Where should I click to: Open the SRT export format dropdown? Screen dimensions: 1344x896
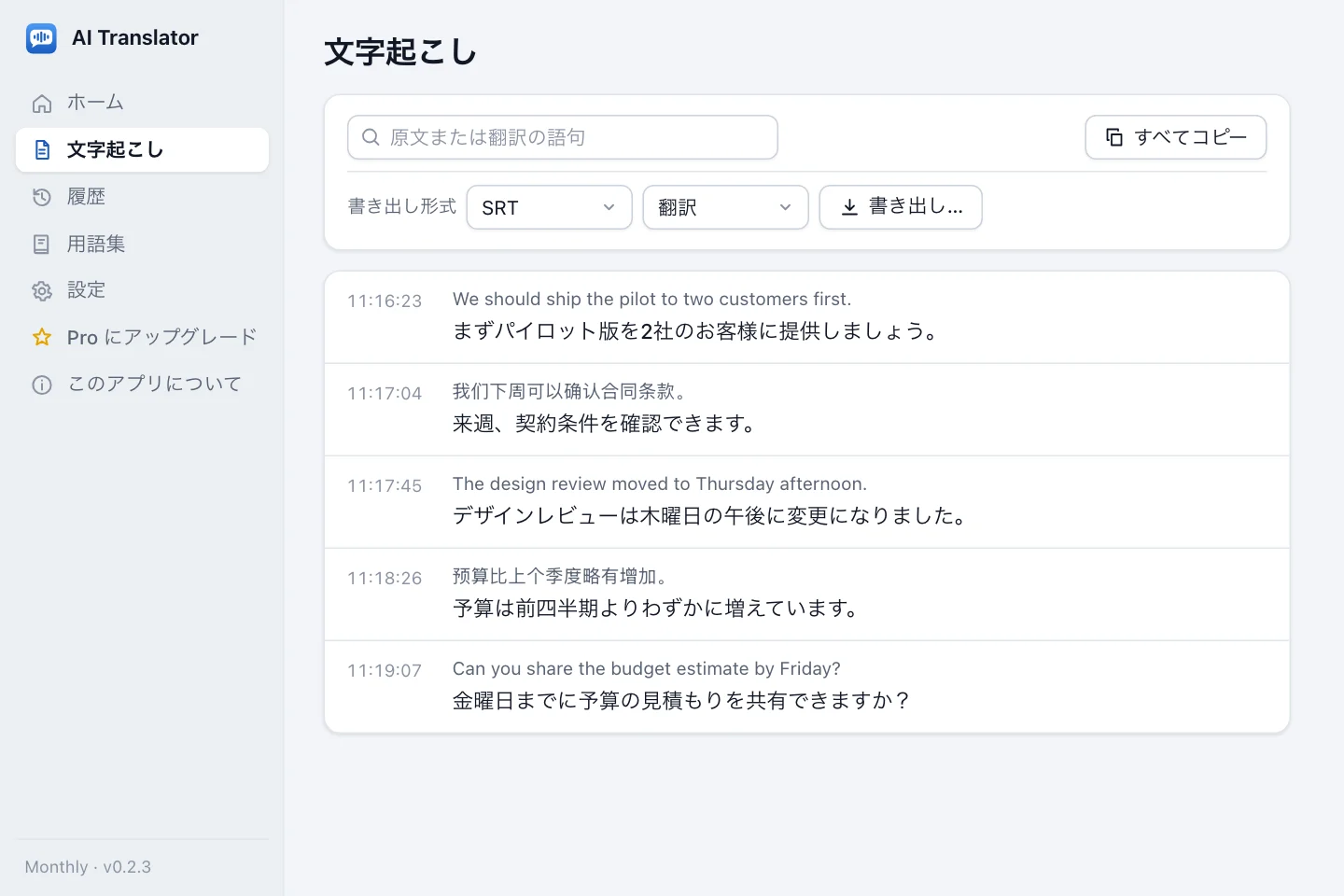point(550,207)
